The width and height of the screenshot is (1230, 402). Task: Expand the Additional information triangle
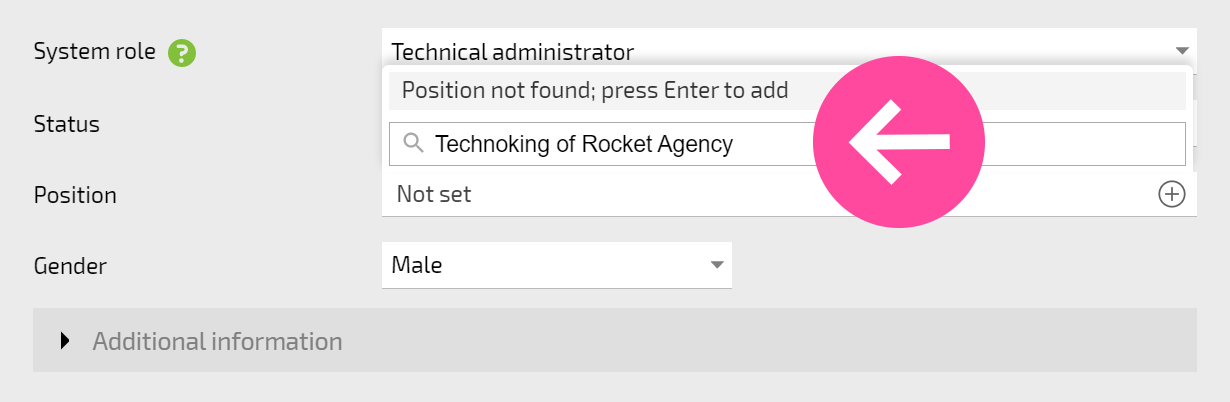(66, 341)
